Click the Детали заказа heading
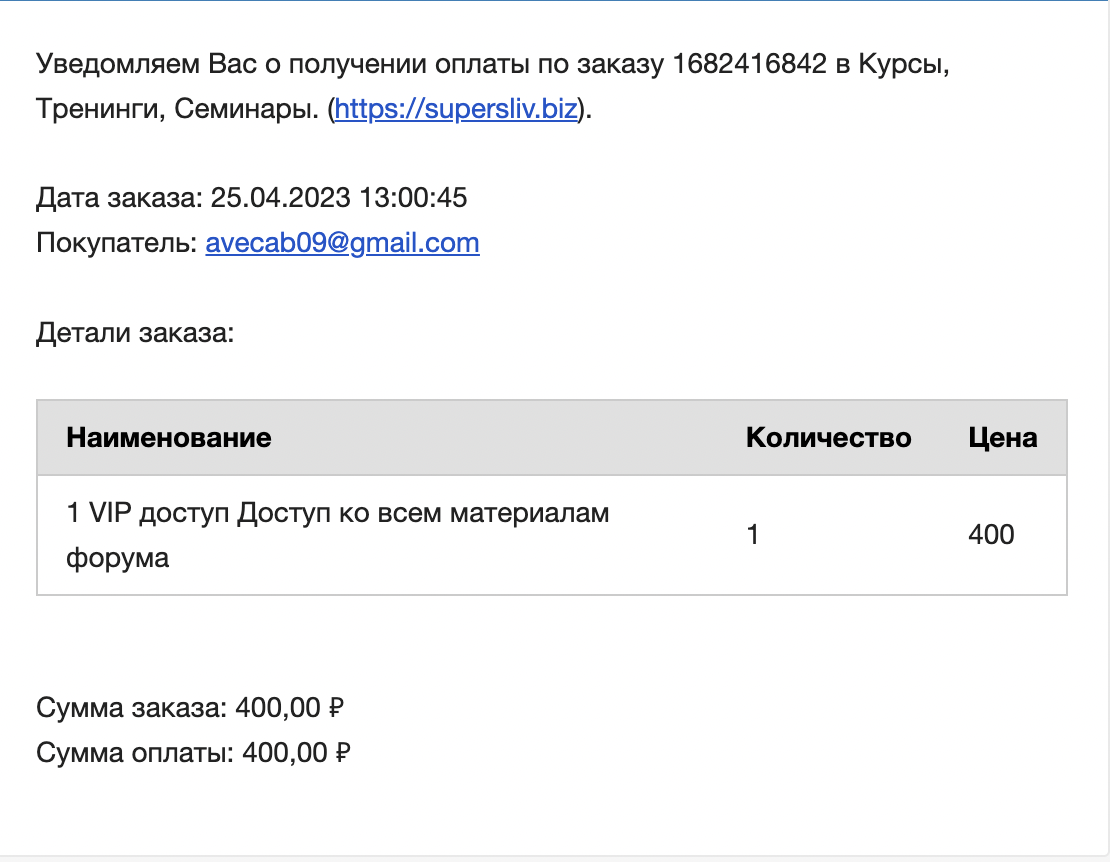 click(x=135, y=333)
